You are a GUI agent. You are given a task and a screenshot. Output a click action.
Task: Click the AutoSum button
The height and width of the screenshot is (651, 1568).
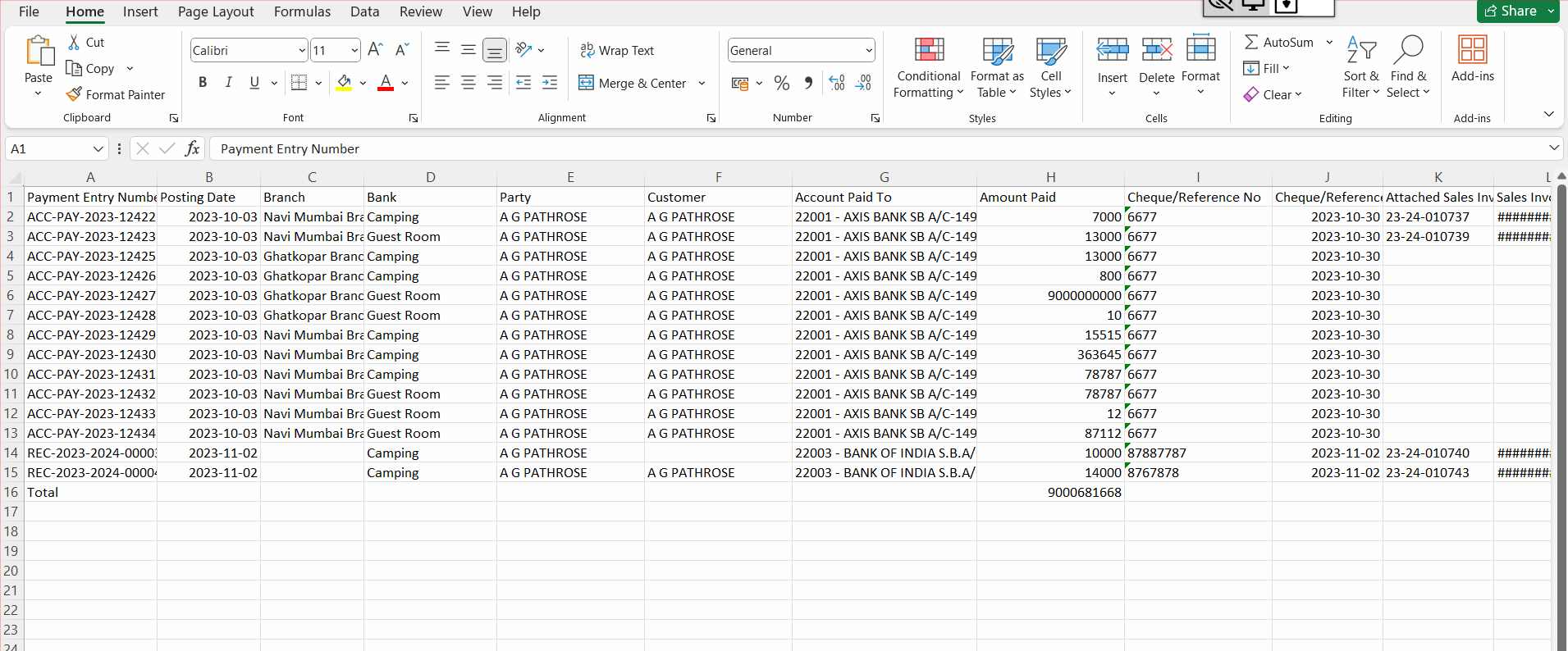tap(1278, 42)
